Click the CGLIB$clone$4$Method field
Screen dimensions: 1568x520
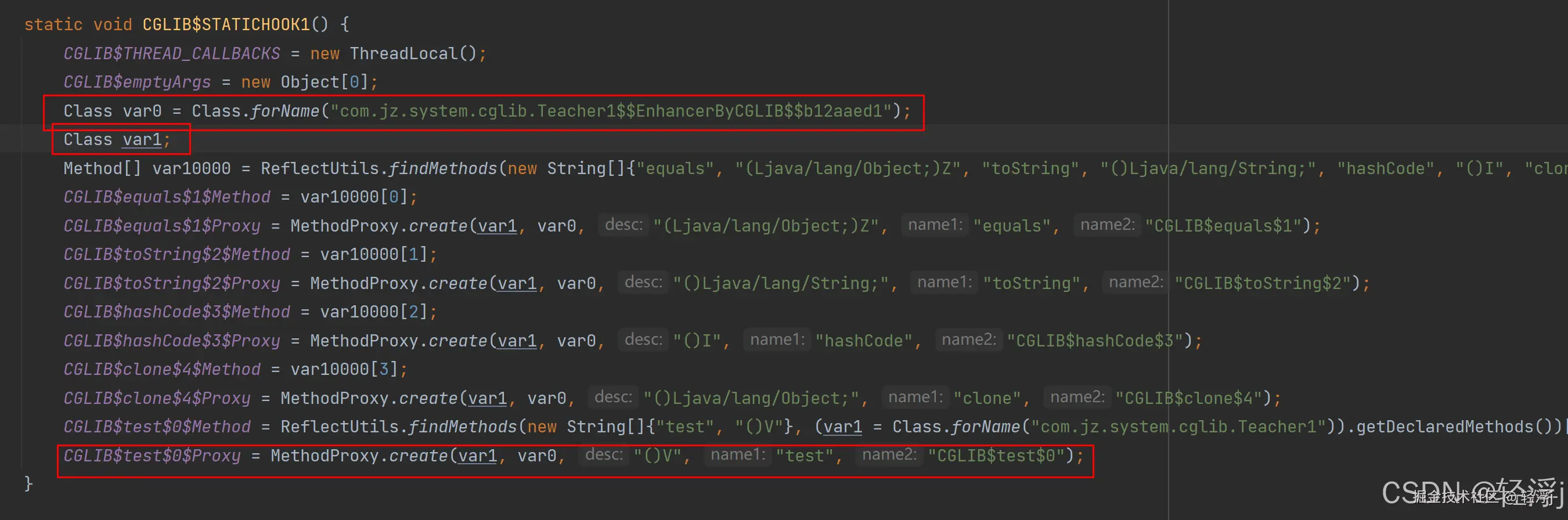click(162, 369)
